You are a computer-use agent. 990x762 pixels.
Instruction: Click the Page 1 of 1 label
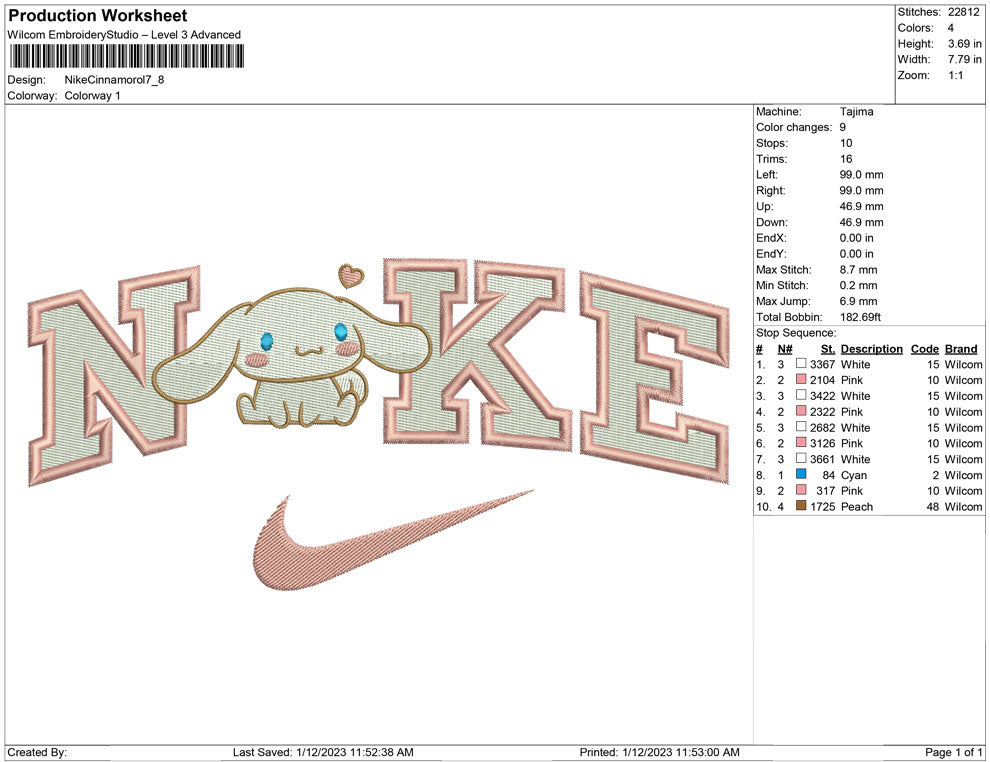point(954,752)
